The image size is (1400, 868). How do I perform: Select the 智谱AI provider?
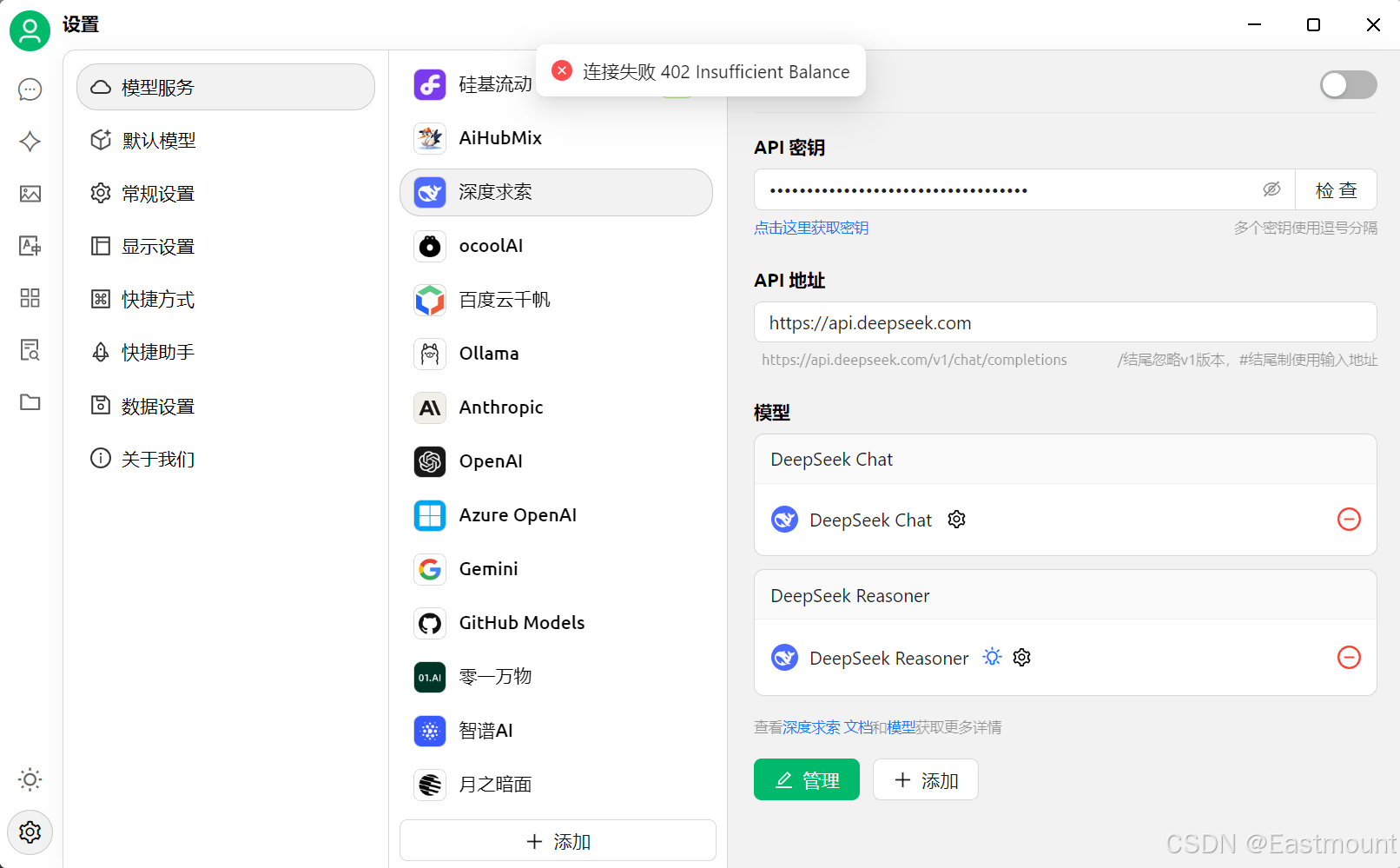point(556,731)
